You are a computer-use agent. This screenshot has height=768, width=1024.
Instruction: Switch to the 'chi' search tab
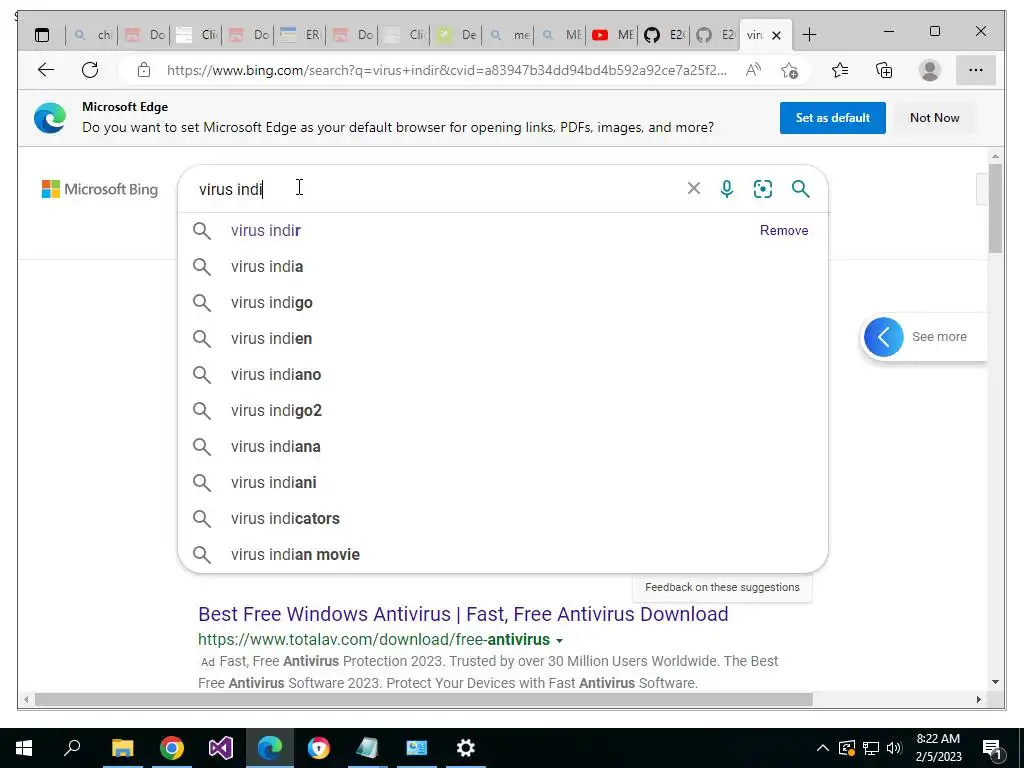point(92,35)
